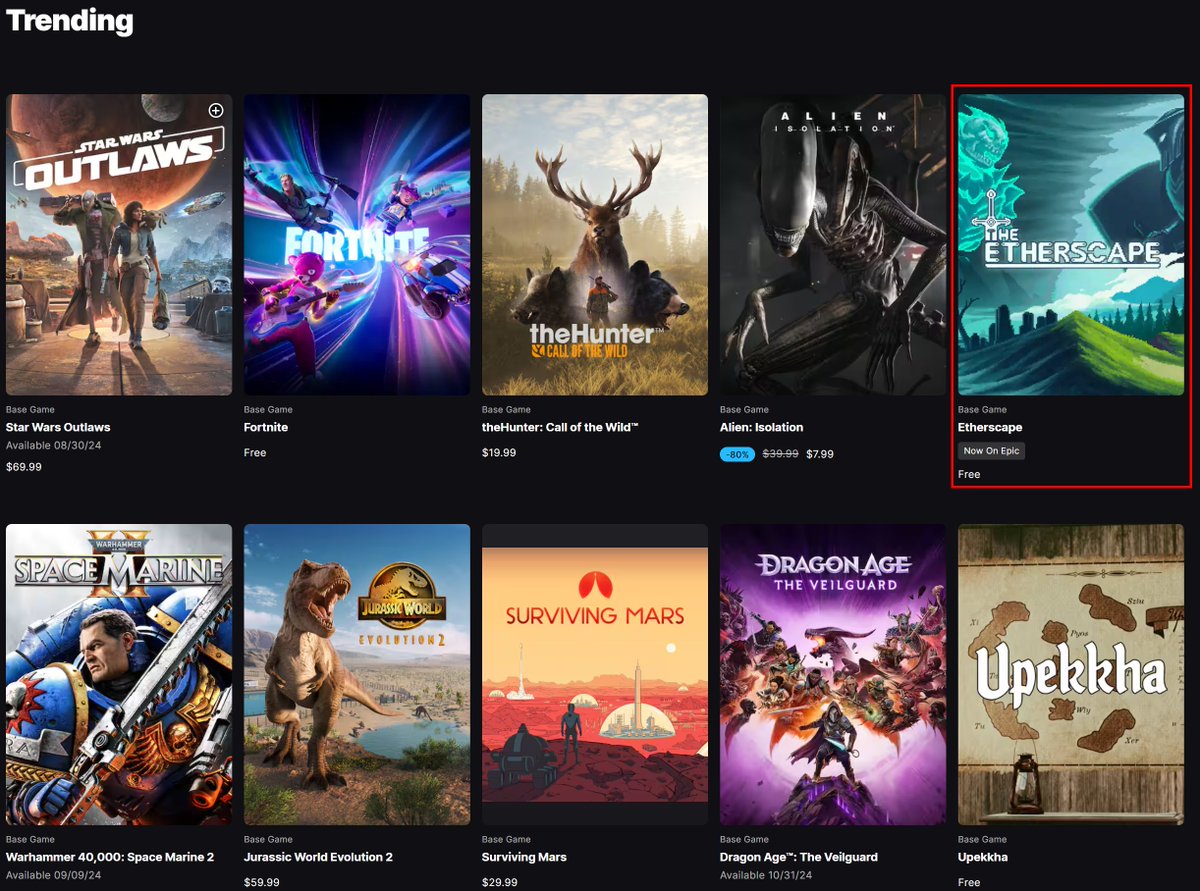Open the Dragon Age: The Veilguard cover
Viewport: 1200px width, 891px height.
click(833, 675)
